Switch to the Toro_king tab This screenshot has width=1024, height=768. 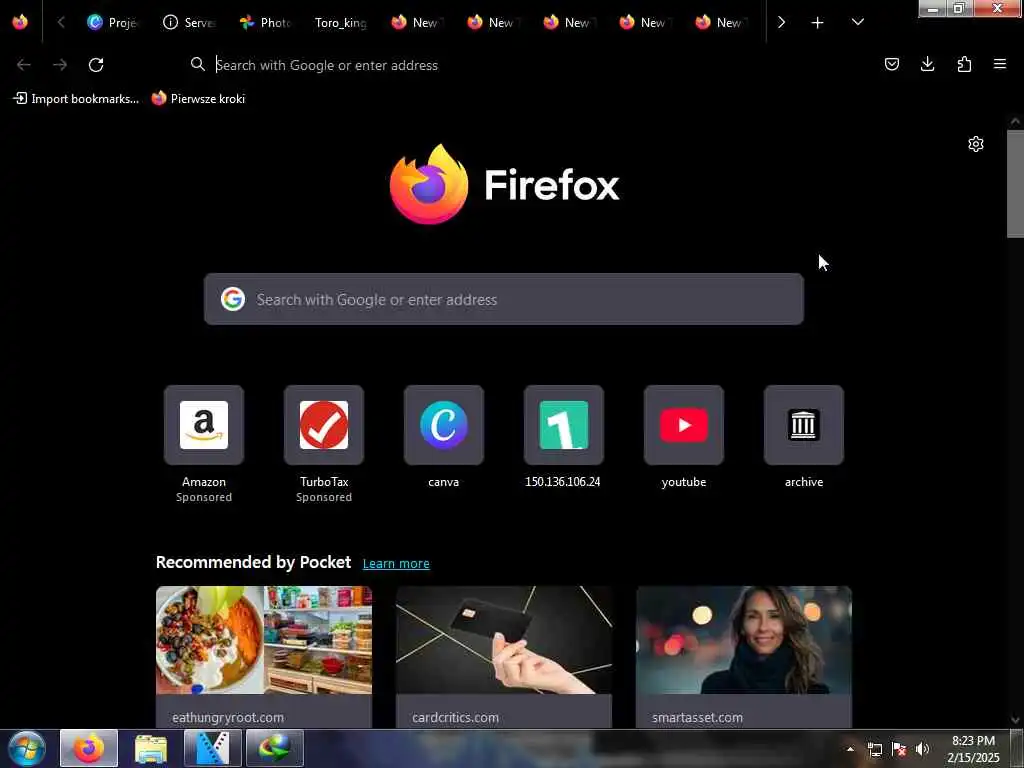(x=340, y=22)
